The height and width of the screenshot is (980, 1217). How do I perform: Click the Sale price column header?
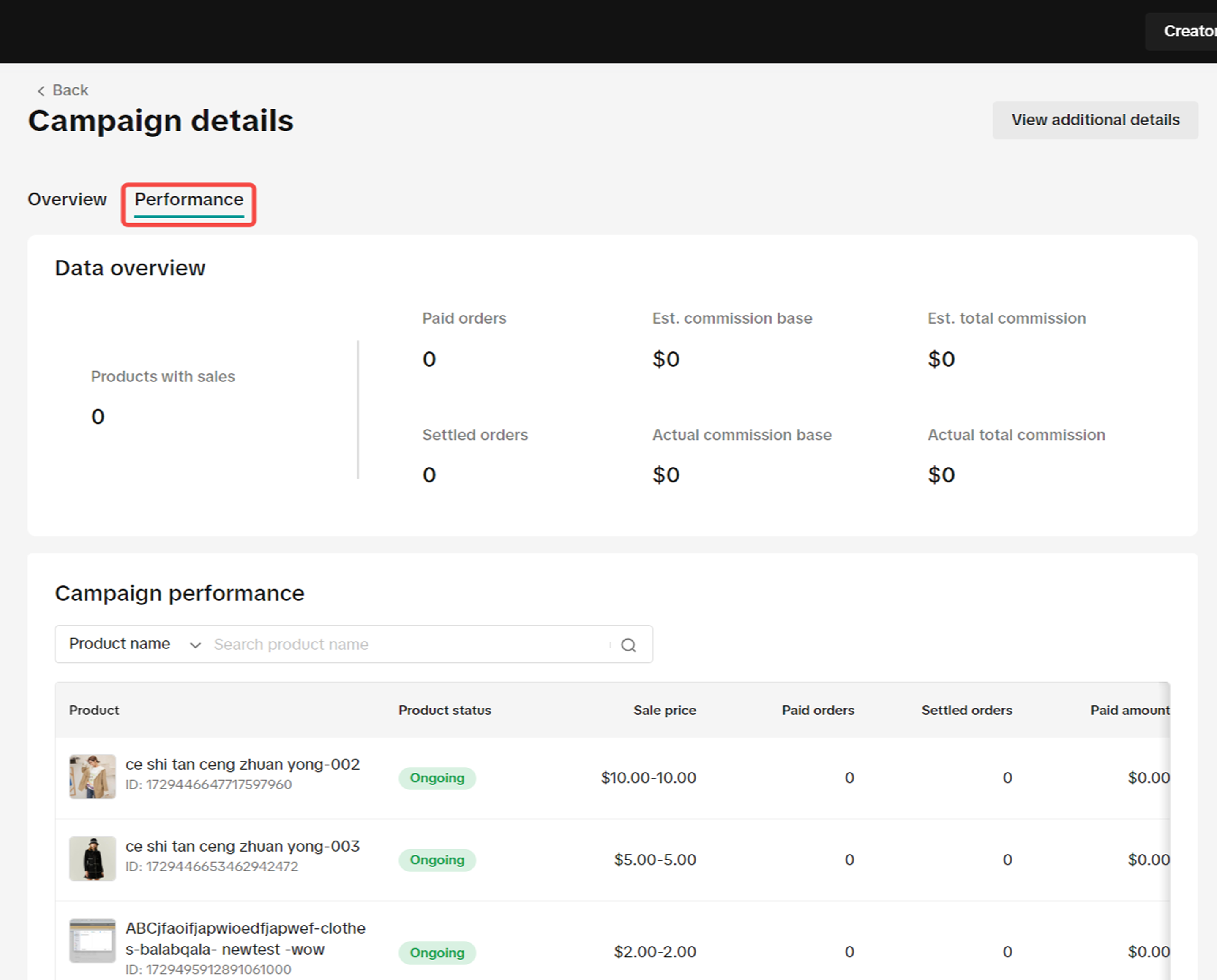point(664,710)
